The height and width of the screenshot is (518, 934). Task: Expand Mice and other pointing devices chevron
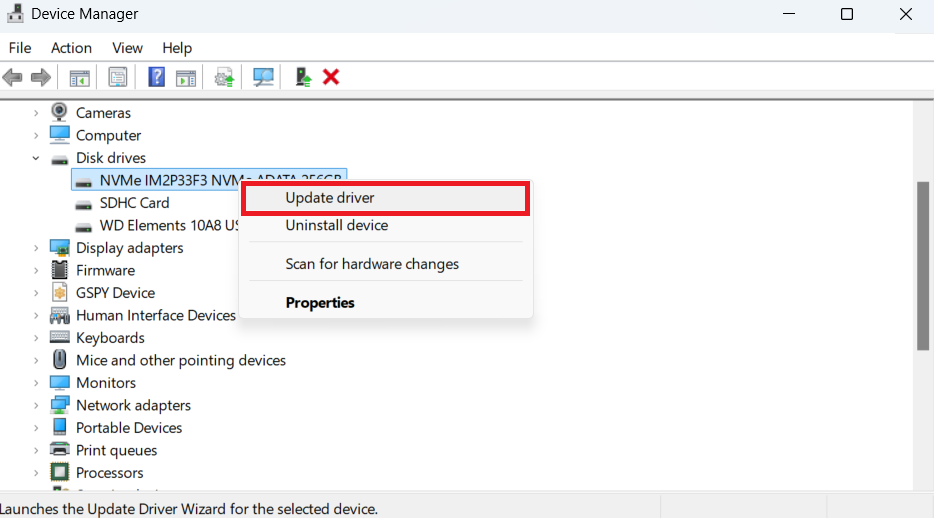click(x=36, y=360)
